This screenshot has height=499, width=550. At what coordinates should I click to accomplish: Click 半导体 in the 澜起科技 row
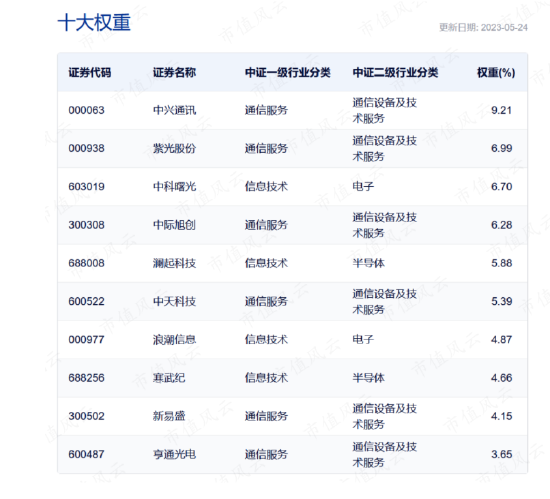[x=369, y=263]
